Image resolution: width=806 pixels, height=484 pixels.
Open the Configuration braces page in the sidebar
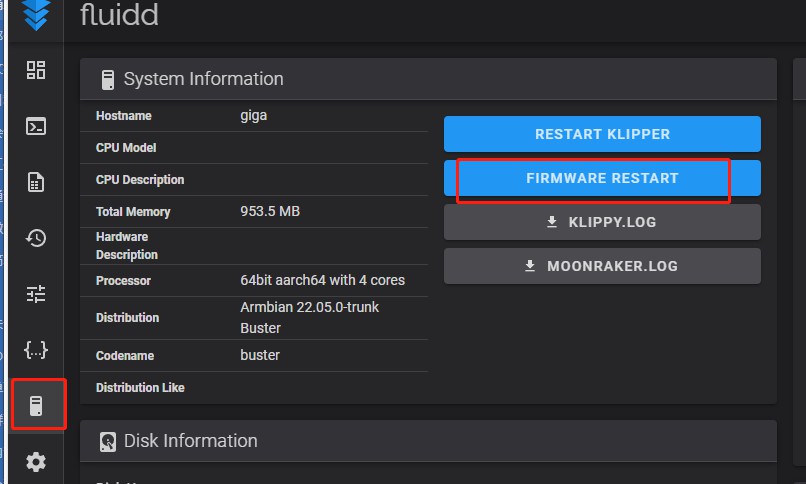[36, 350]
